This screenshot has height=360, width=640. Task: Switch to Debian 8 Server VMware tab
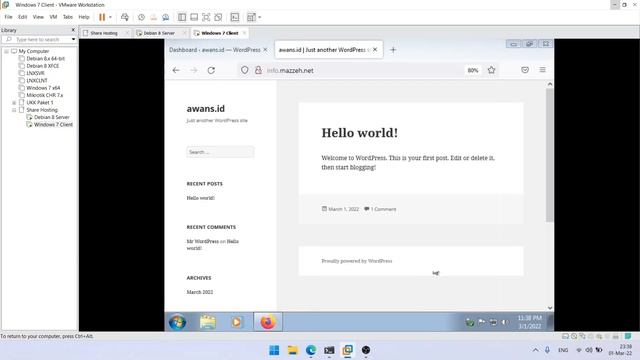click(159, 33)
